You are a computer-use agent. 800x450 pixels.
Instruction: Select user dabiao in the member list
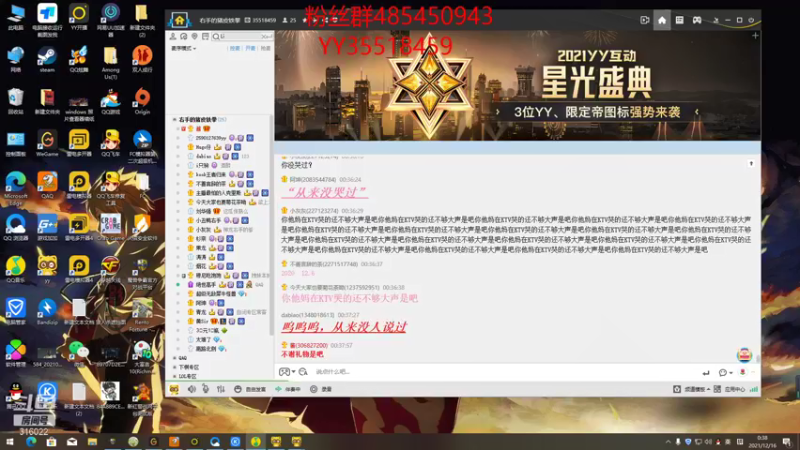coord(204,157)
